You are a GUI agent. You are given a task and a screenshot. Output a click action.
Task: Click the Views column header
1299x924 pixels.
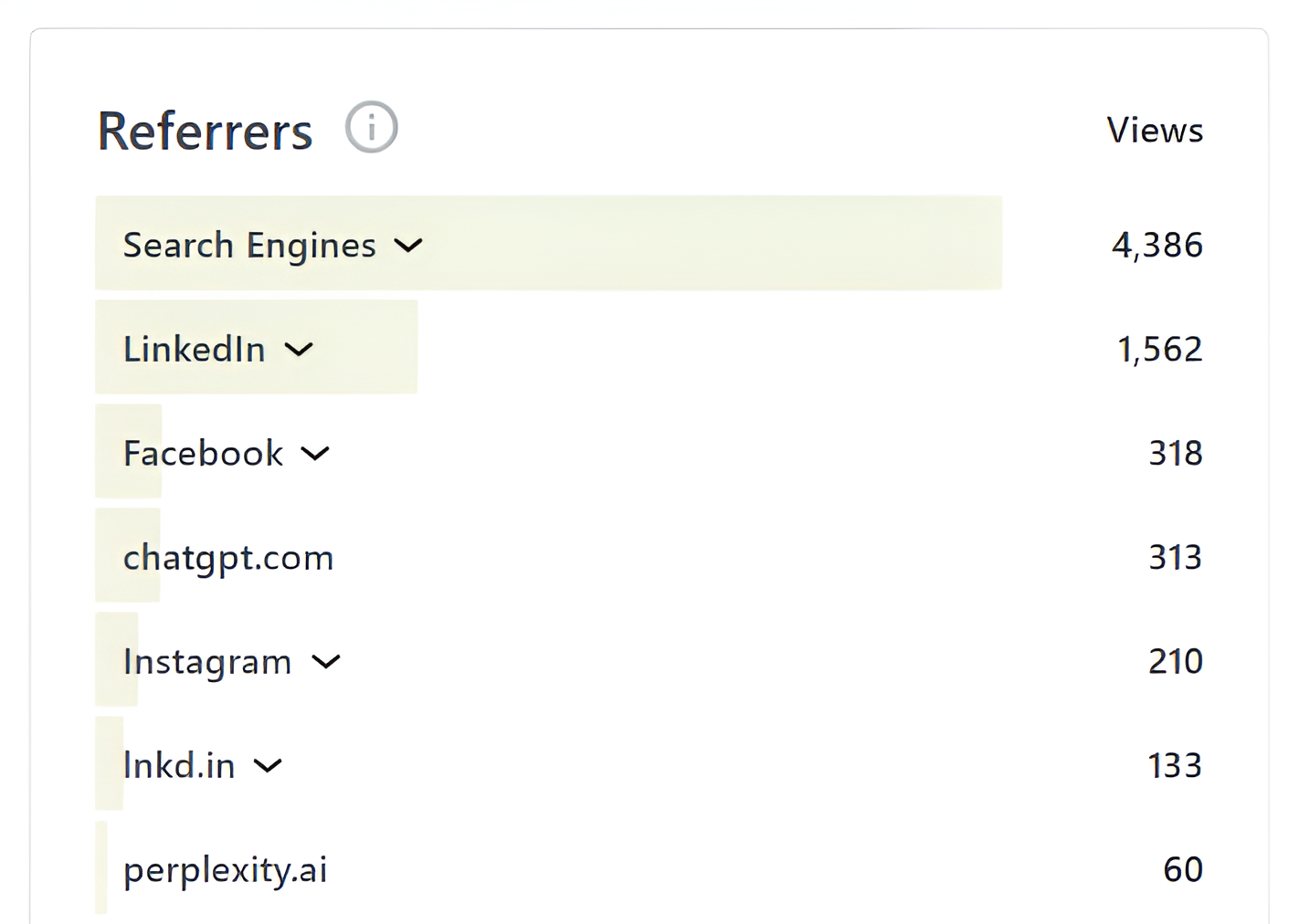(x=1155, y=131)
